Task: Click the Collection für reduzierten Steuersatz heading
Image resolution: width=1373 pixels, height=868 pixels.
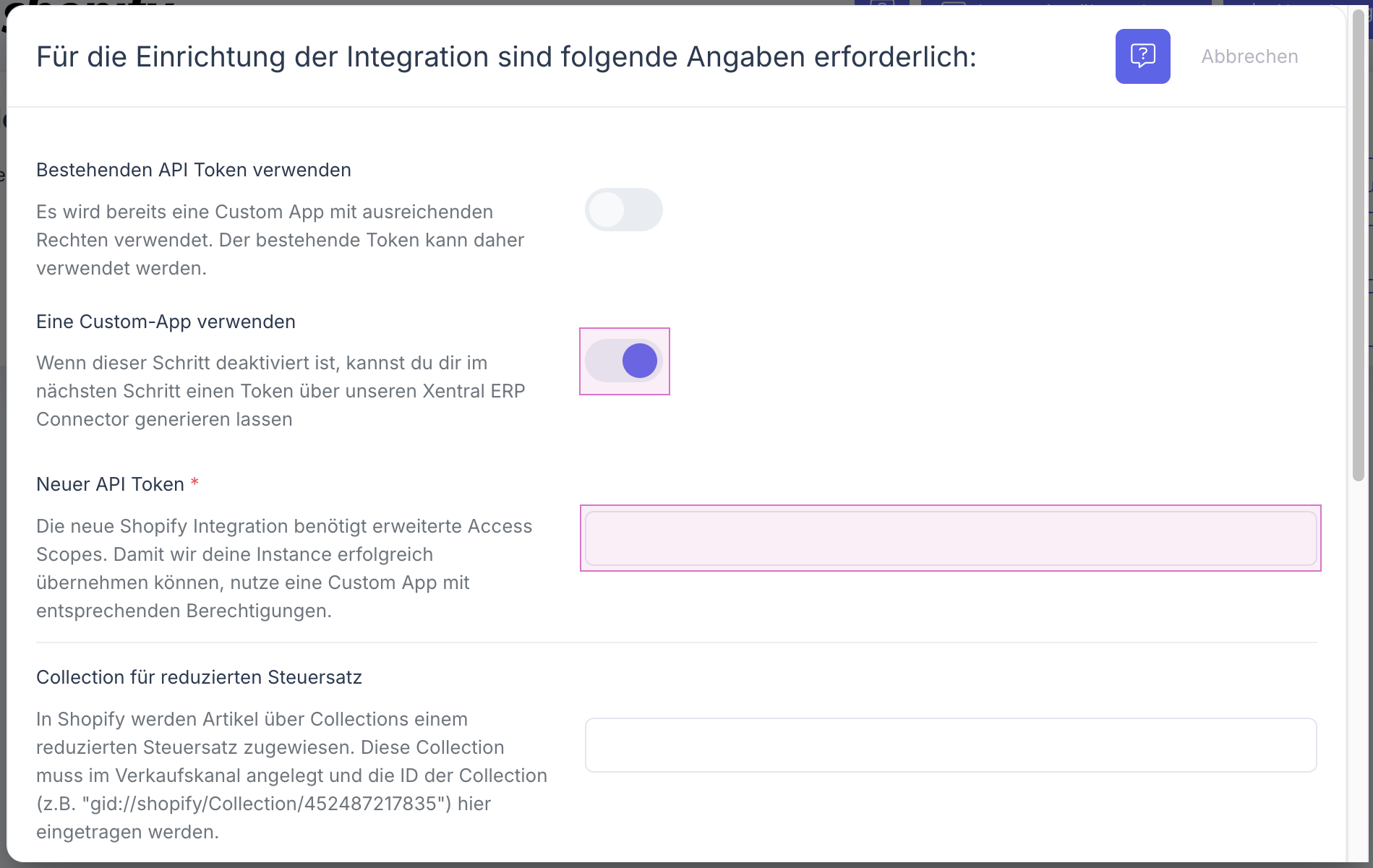Action: point(199,677)
